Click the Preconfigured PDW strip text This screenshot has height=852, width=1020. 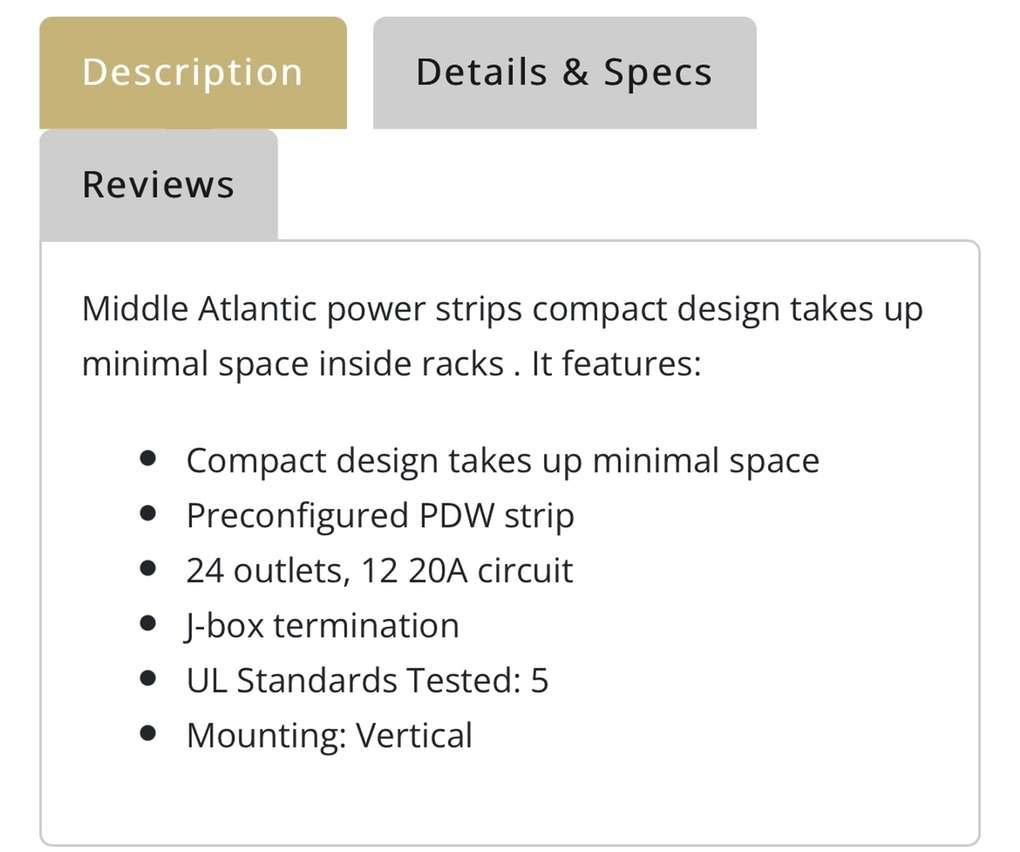tap(380, 516)
